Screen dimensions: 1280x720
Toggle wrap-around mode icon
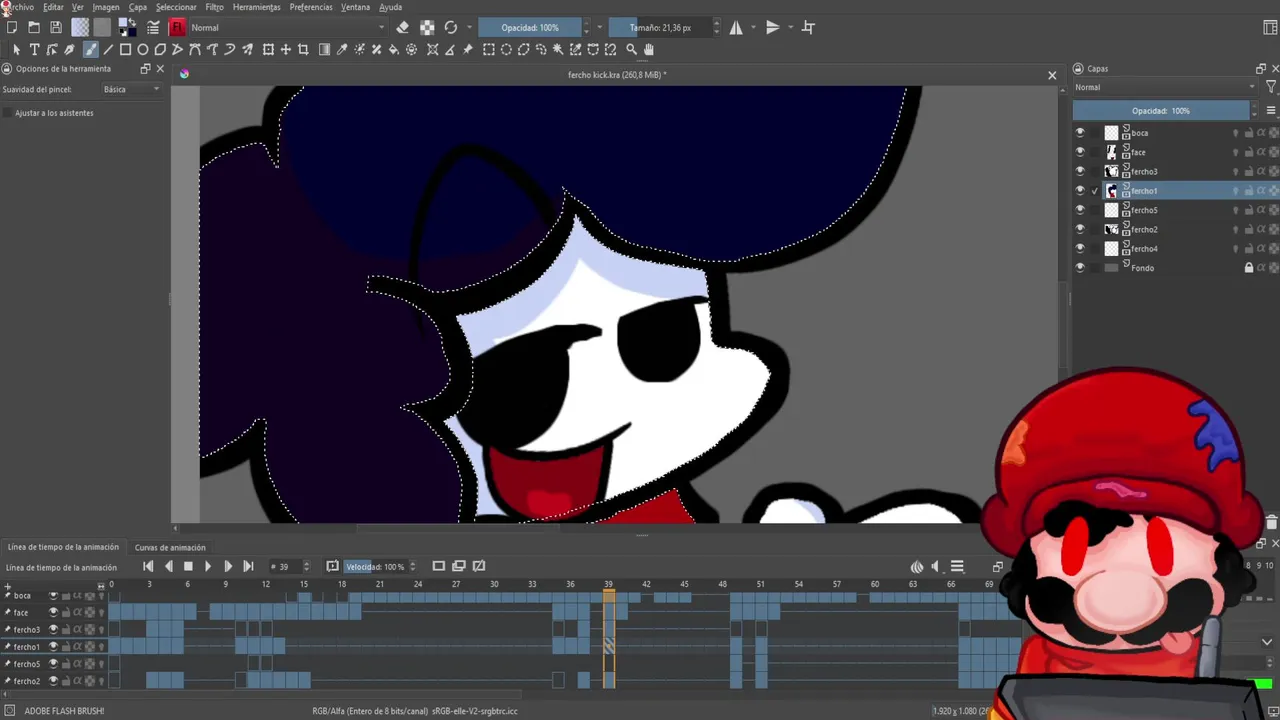(x=808, y=27)
